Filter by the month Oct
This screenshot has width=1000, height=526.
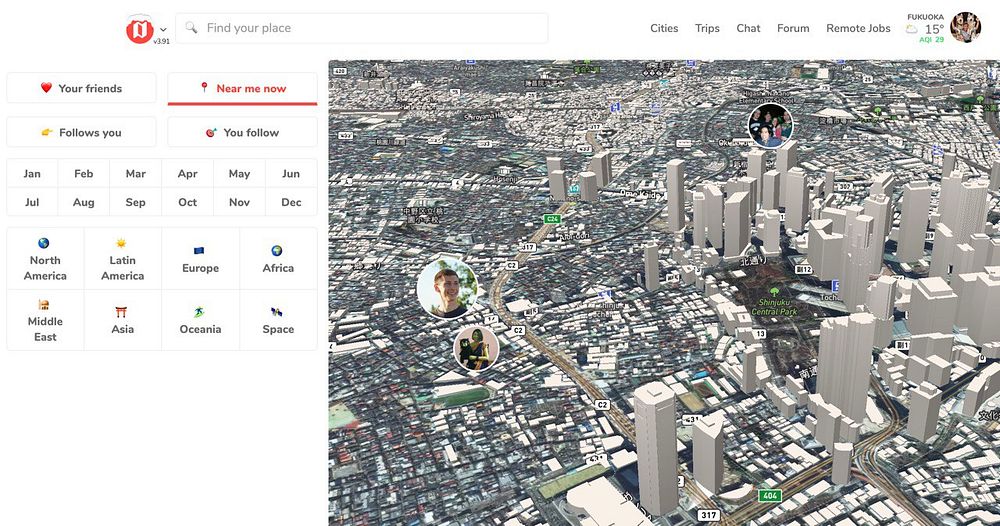tap(188, 202)
